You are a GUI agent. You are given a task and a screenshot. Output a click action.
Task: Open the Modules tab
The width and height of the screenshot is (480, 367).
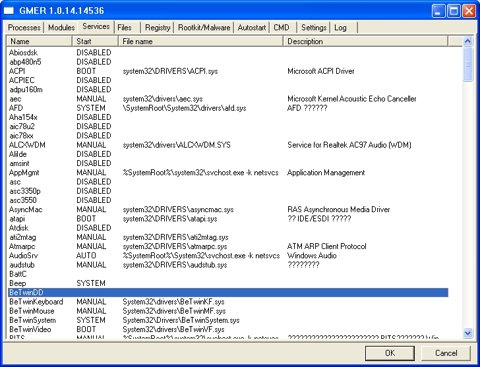(61, 27)
